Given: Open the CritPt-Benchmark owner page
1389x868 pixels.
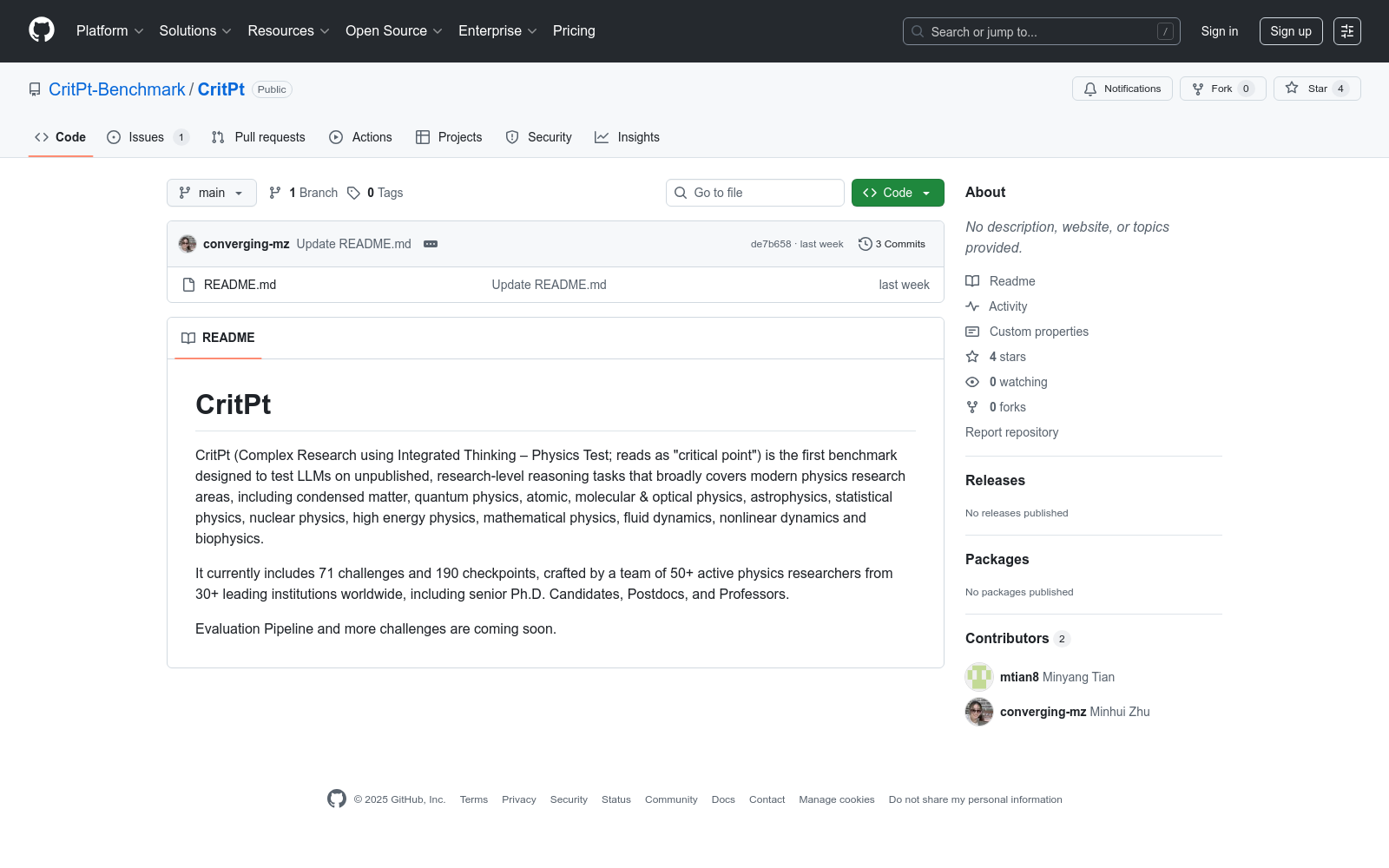Looking at the screenshot, I should pos(117,89).
